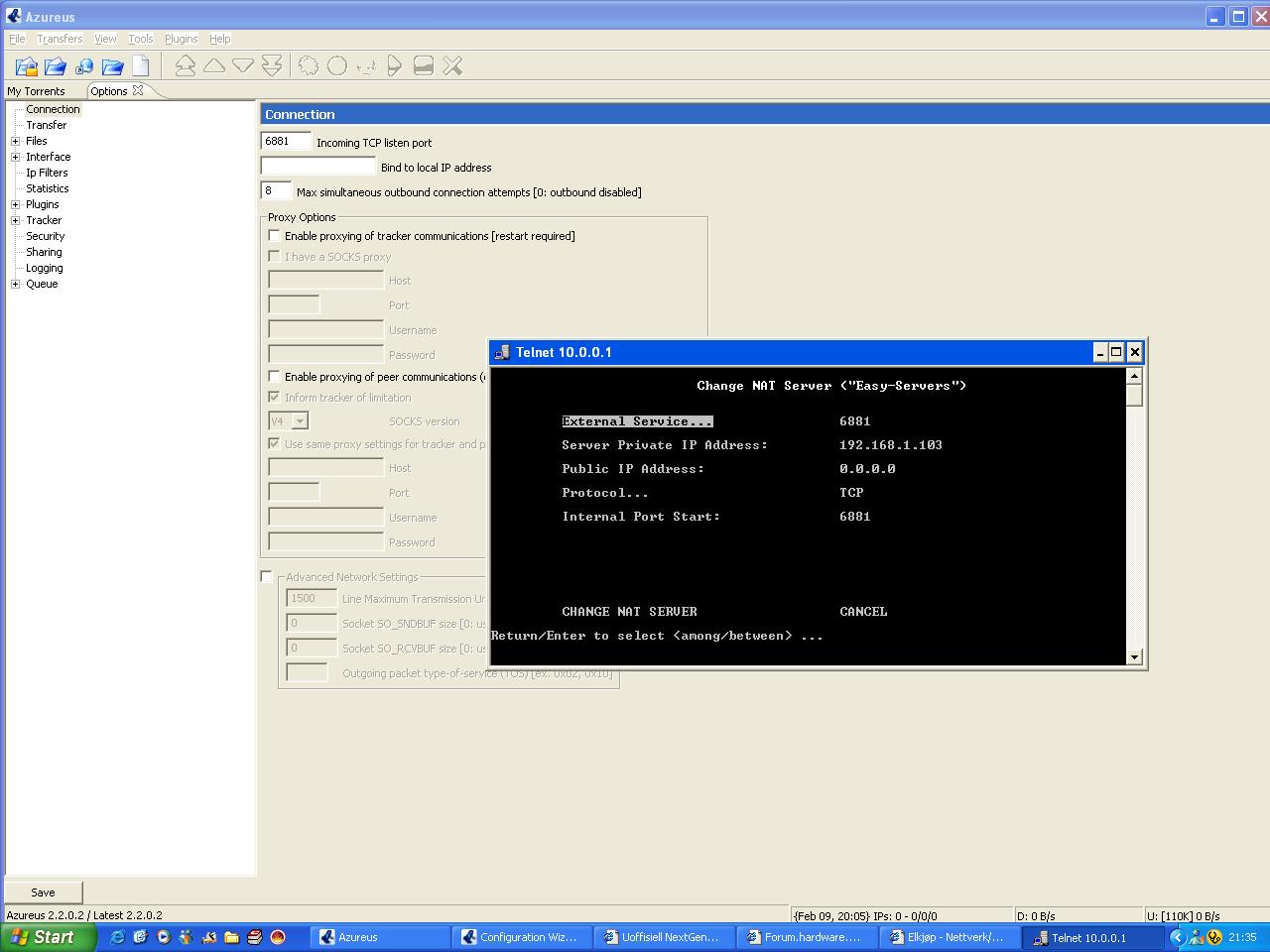The image size is (1270, 952).
Task: Toggle I have a SOCKS proxy
Action: coord(275,257)
